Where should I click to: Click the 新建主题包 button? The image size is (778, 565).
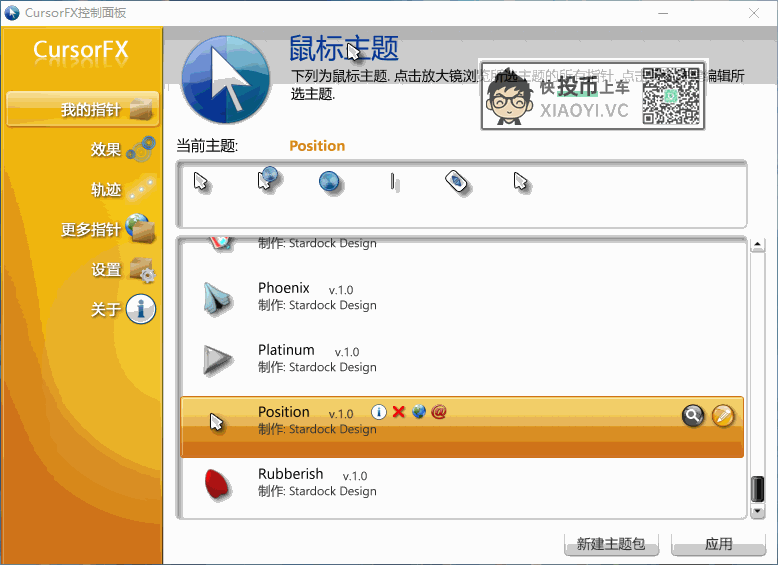(611, 544)
